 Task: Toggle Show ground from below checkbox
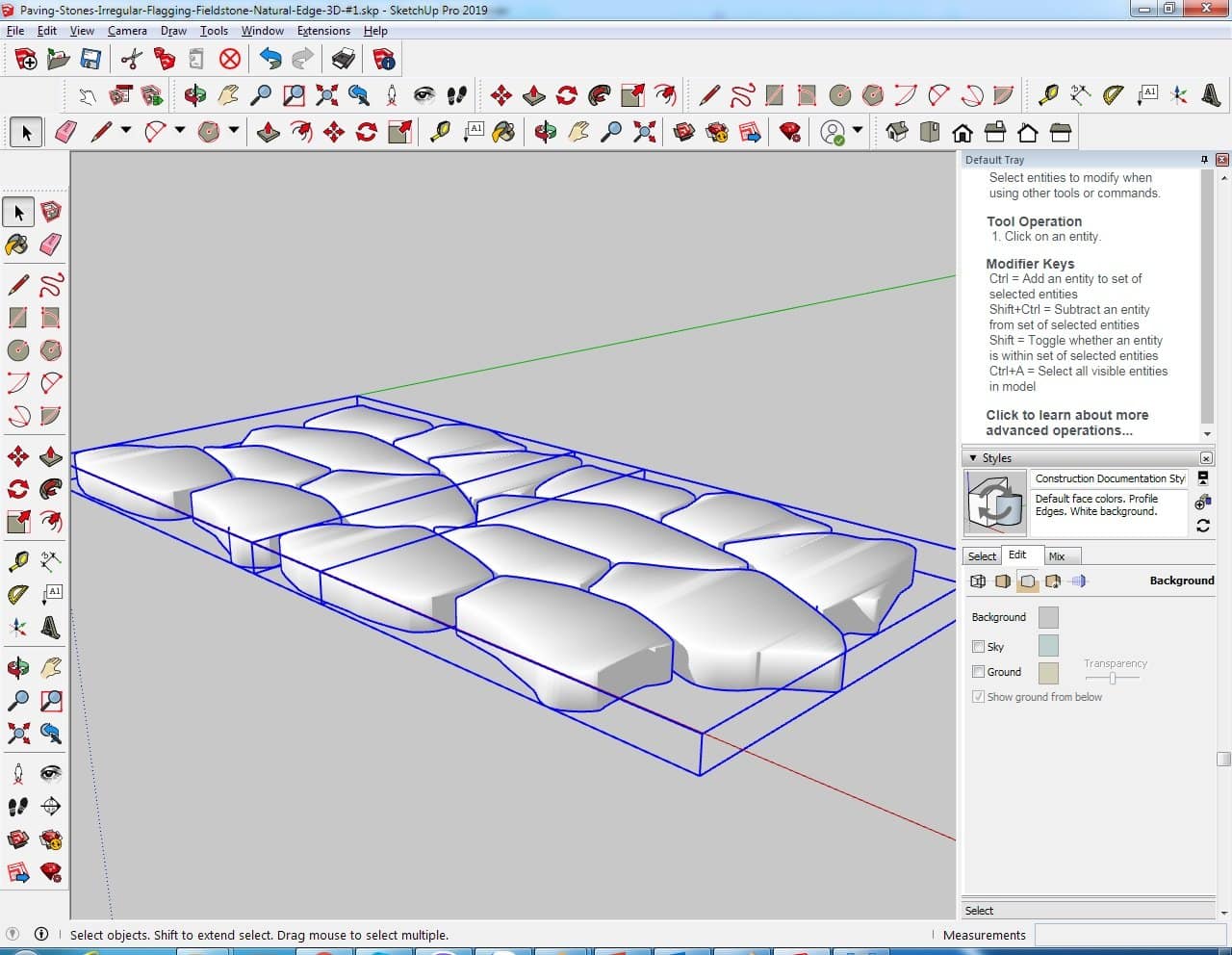point(978,697)
